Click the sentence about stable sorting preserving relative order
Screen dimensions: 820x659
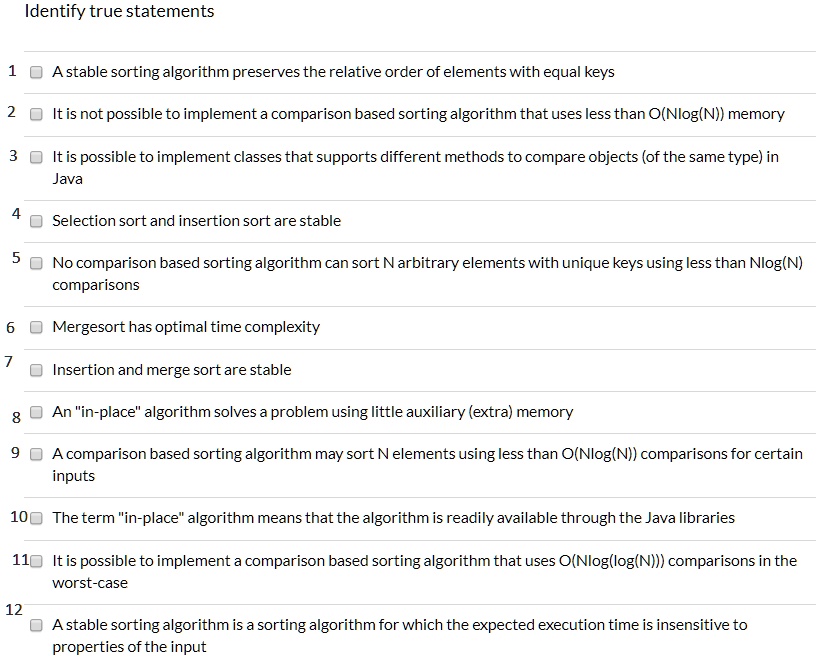coord(333,72)
